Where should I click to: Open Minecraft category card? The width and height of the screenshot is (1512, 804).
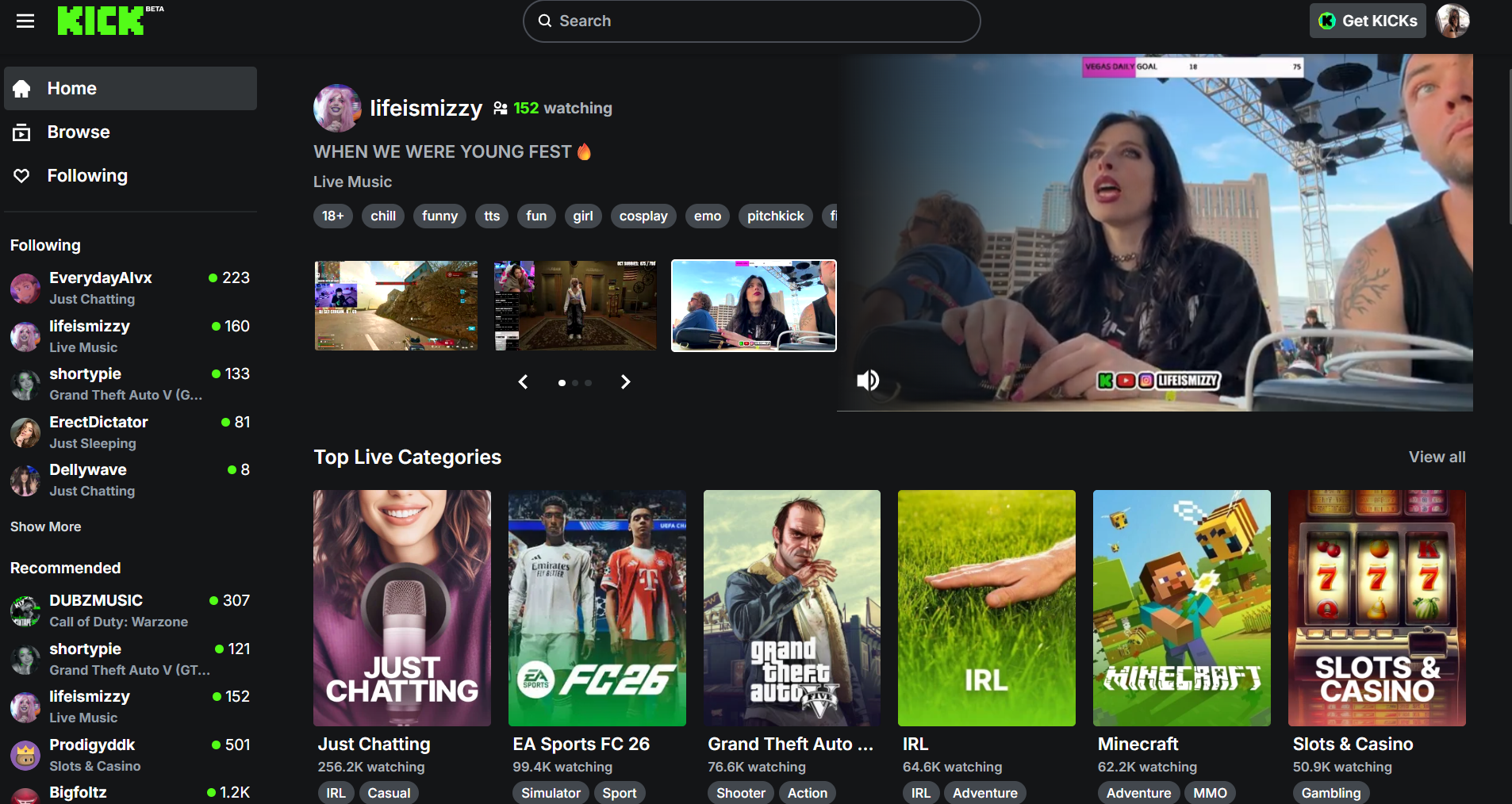coord(1182,608)
